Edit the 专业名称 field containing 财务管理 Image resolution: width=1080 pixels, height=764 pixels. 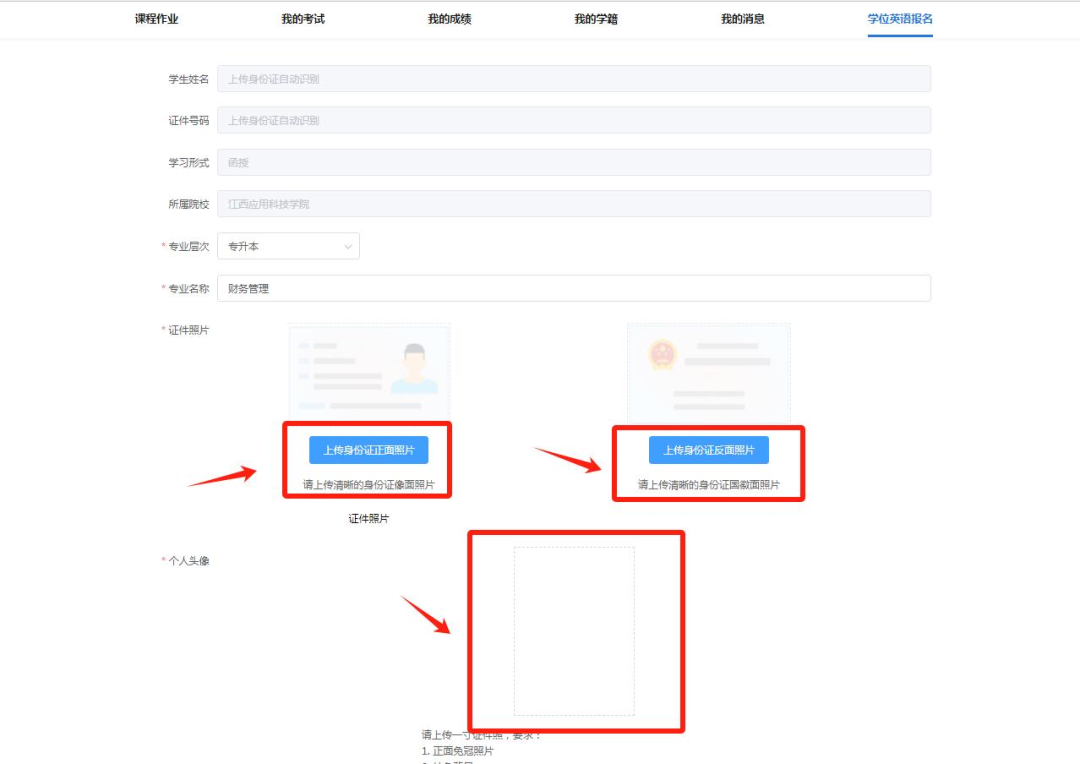[x=573, y=288]
